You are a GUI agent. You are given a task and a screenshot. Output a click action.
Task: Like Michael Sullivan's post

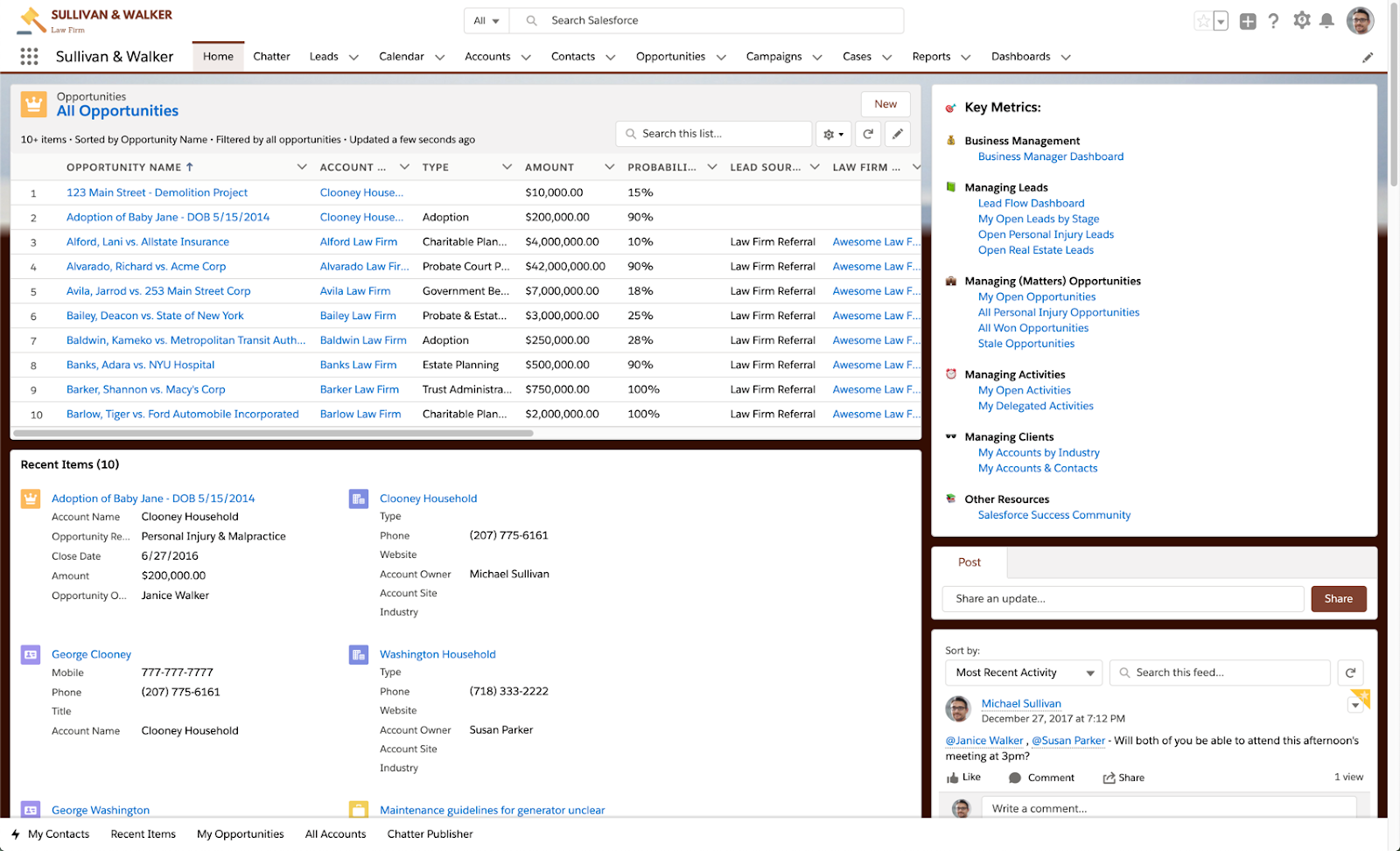(963, 778)
